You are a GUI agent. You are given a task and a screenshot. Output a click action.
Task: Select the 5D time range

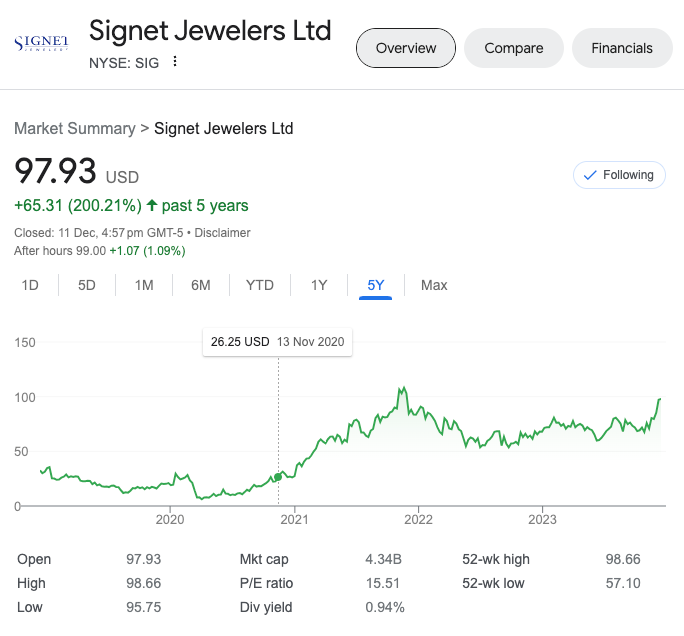(87, 285)
